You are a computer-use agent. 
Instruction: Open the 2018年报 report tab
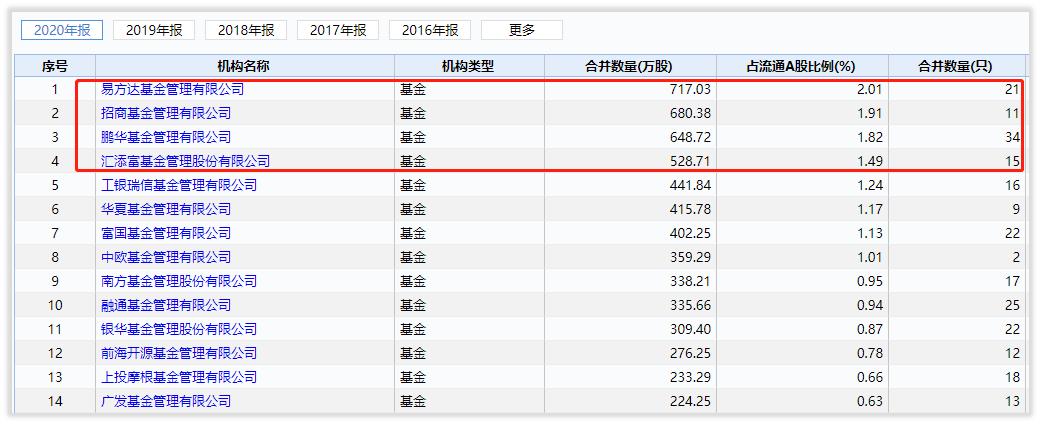tap(246, 30)
